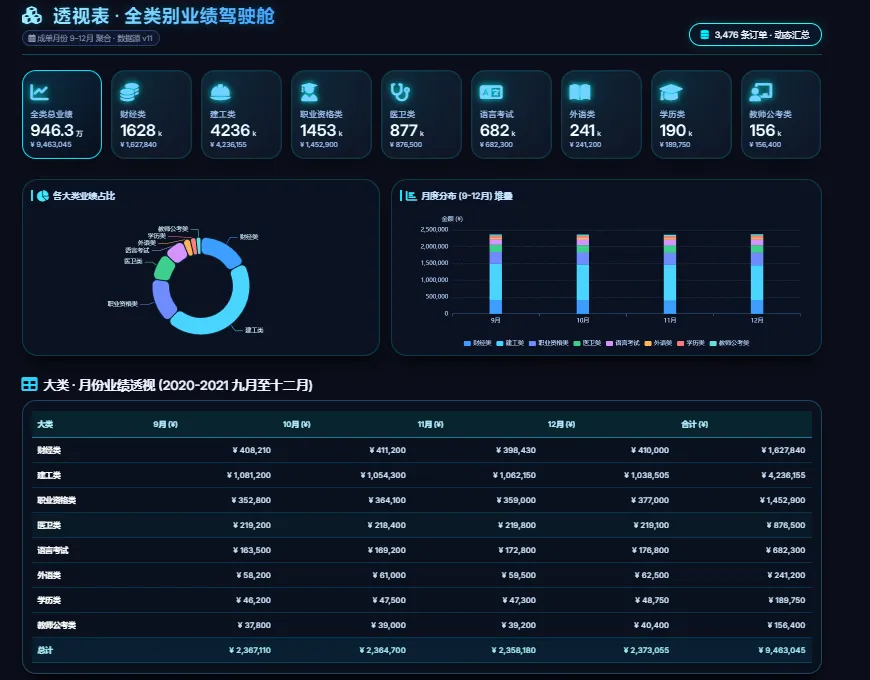The image size is (870, 680).
Task: Toggle 医卫类 in the bar chart legend
Action: 588,343
